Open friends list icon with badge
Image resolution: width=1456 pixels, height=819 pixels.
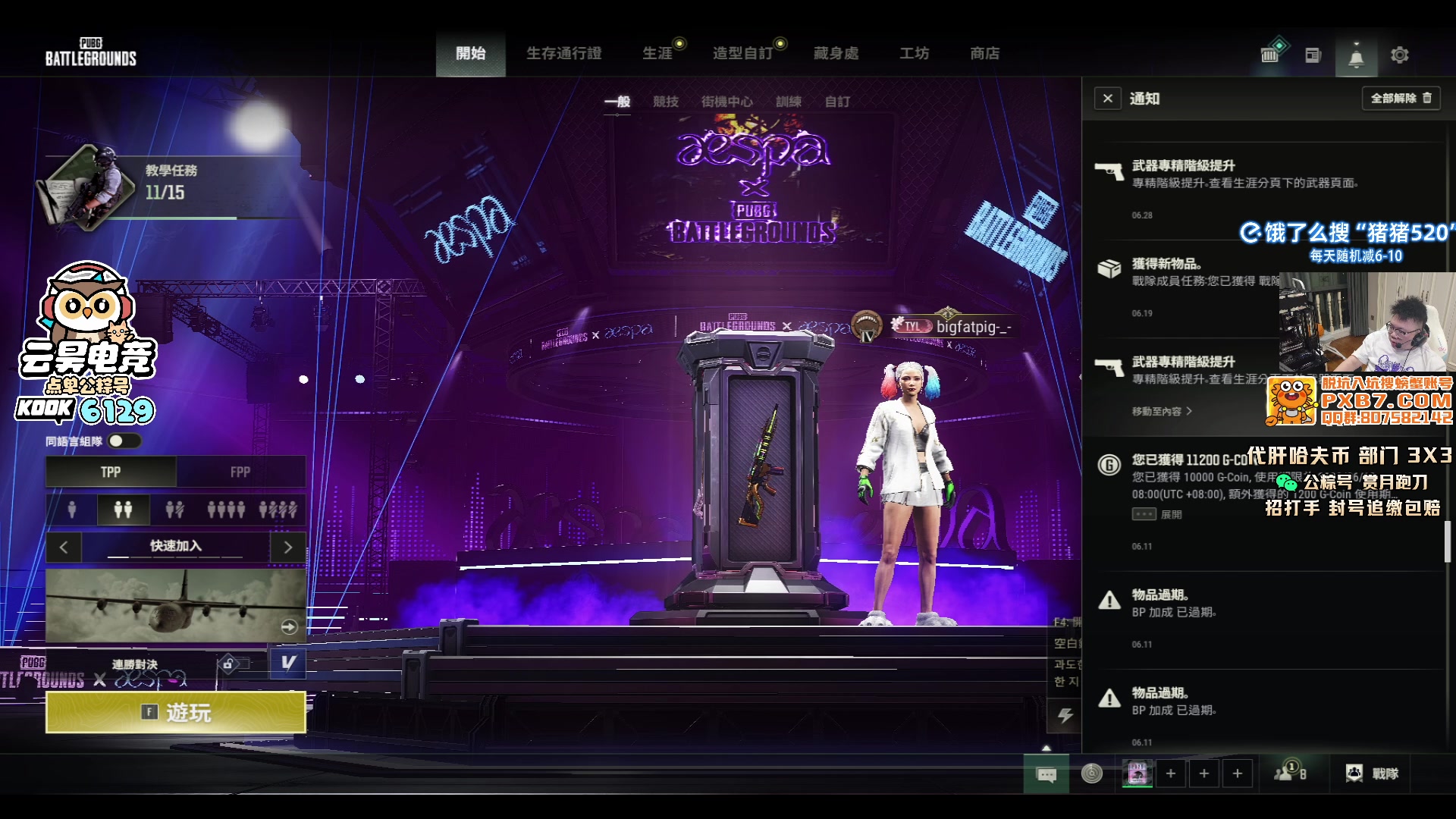tap(1290, 771)
